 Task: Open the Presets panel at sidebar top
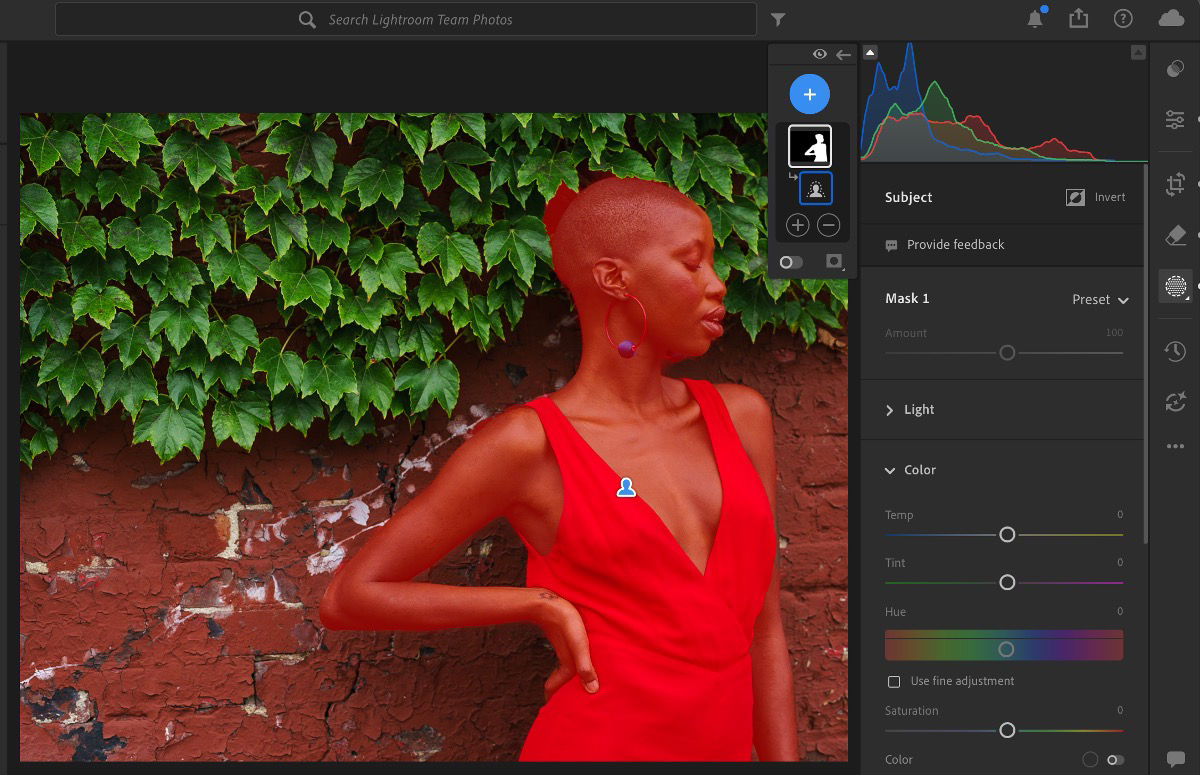click(1176, 68)
